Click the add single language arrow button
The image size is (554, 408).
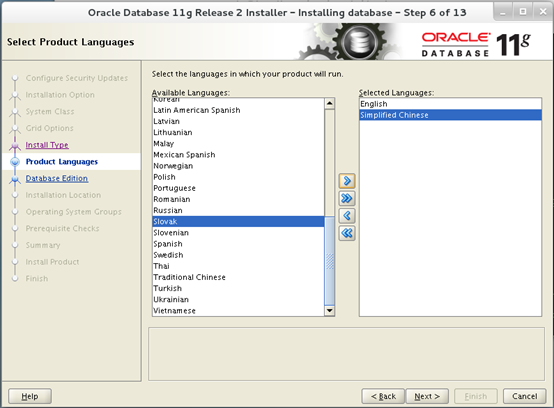[x=347, y=181]
